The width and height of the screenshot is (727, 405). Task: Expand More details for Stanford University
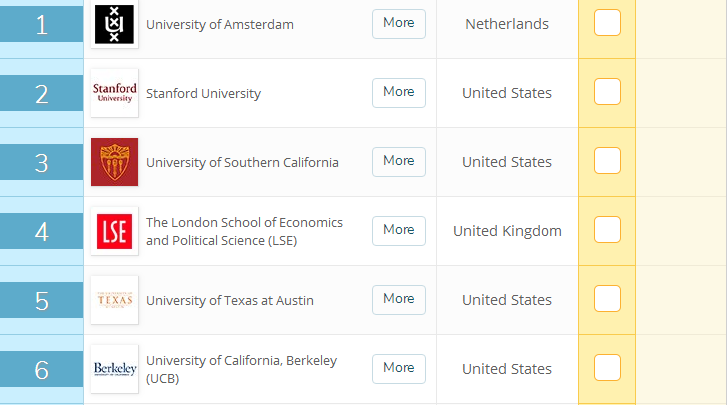point(398,92)
